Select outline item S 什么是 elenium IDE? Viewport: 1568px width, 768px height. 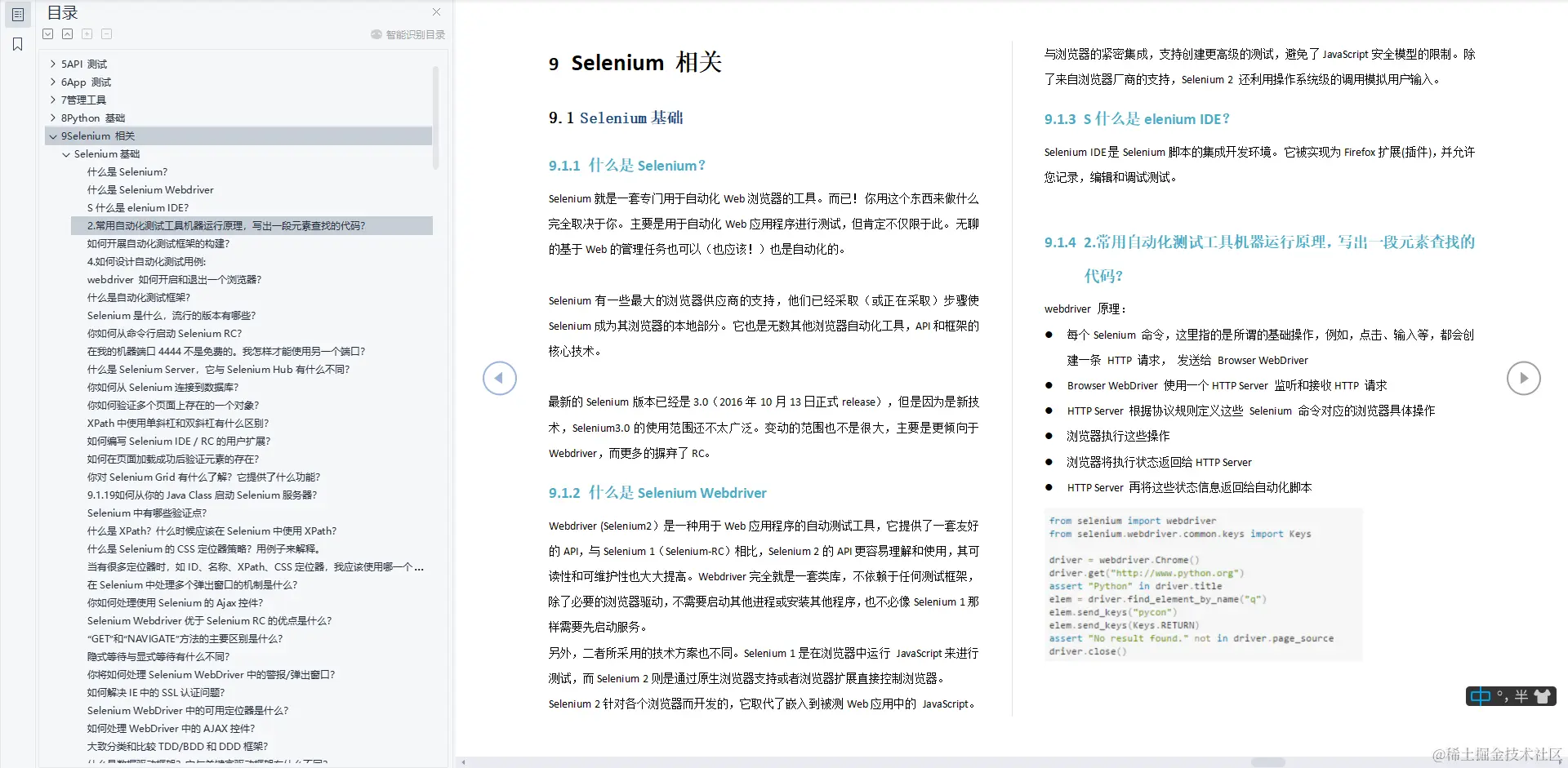tap(138, 207)
